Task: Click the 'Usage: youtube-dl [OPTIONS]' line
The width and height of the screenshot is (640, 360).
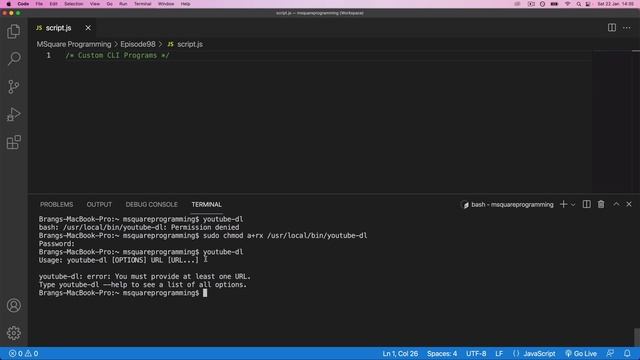Action: point(119,260)
